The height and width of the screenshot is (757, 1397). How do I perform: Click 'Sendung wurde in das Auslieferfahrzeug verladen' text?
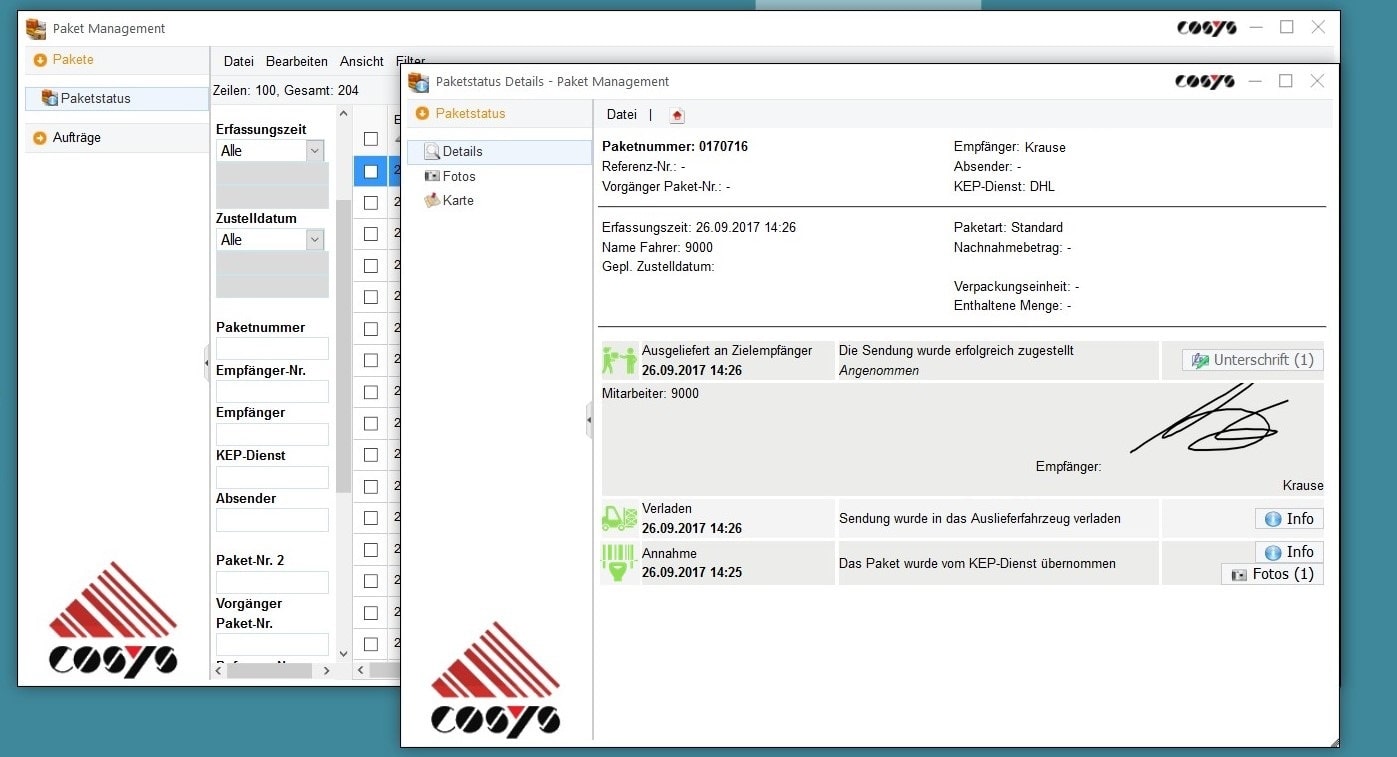[x=980, y=519]
